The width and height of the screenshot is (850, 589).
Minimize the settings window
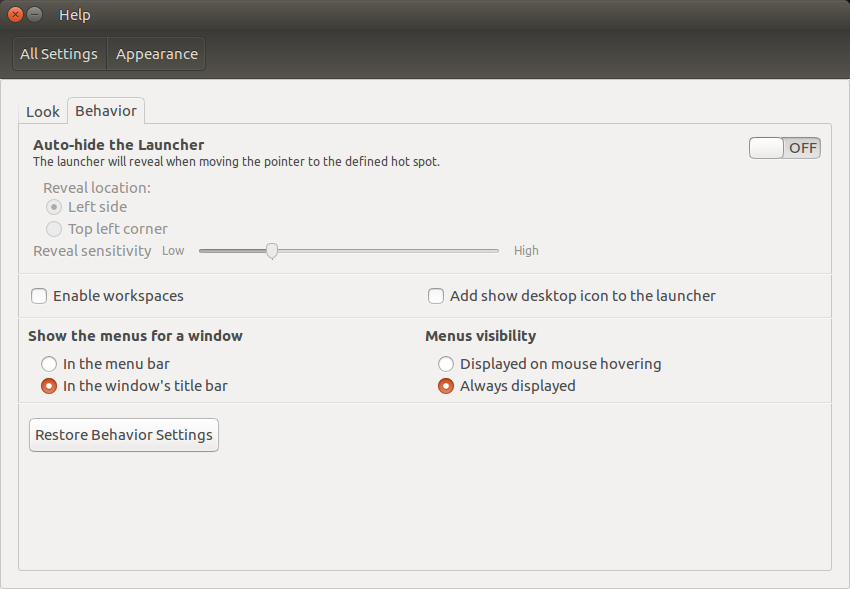click(35, 15)
